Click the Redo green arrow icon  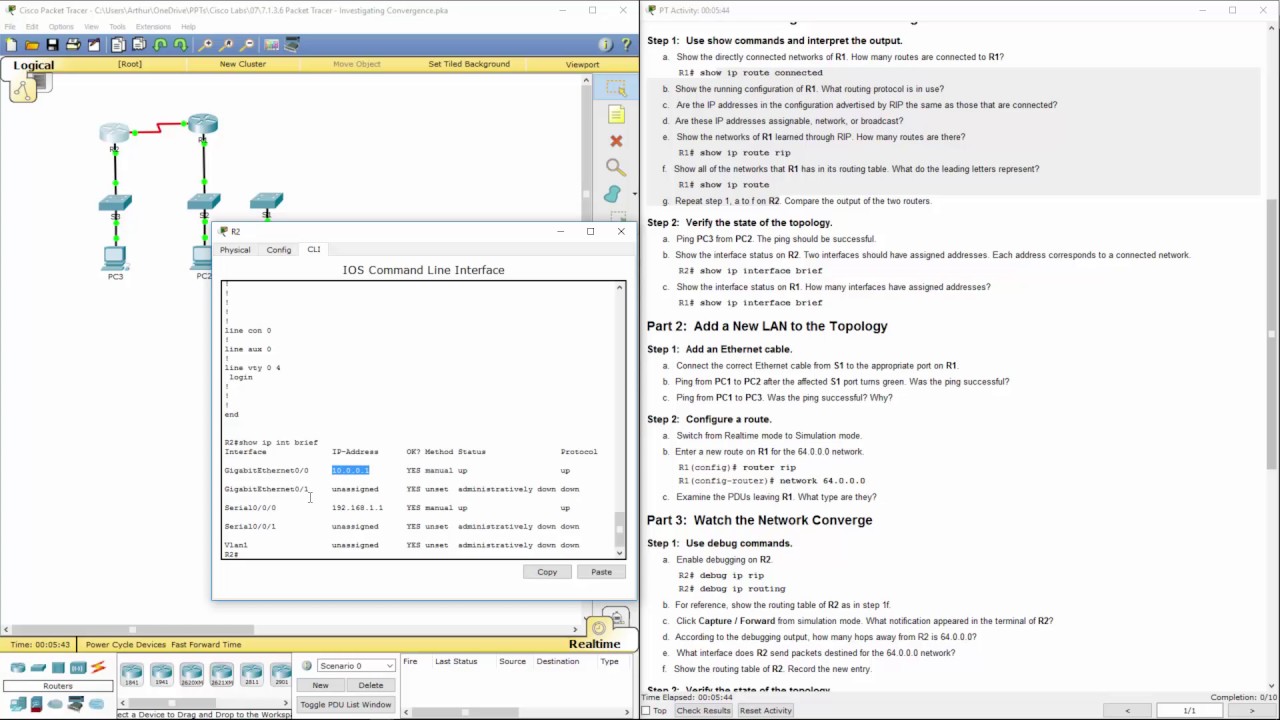(180, 45)
